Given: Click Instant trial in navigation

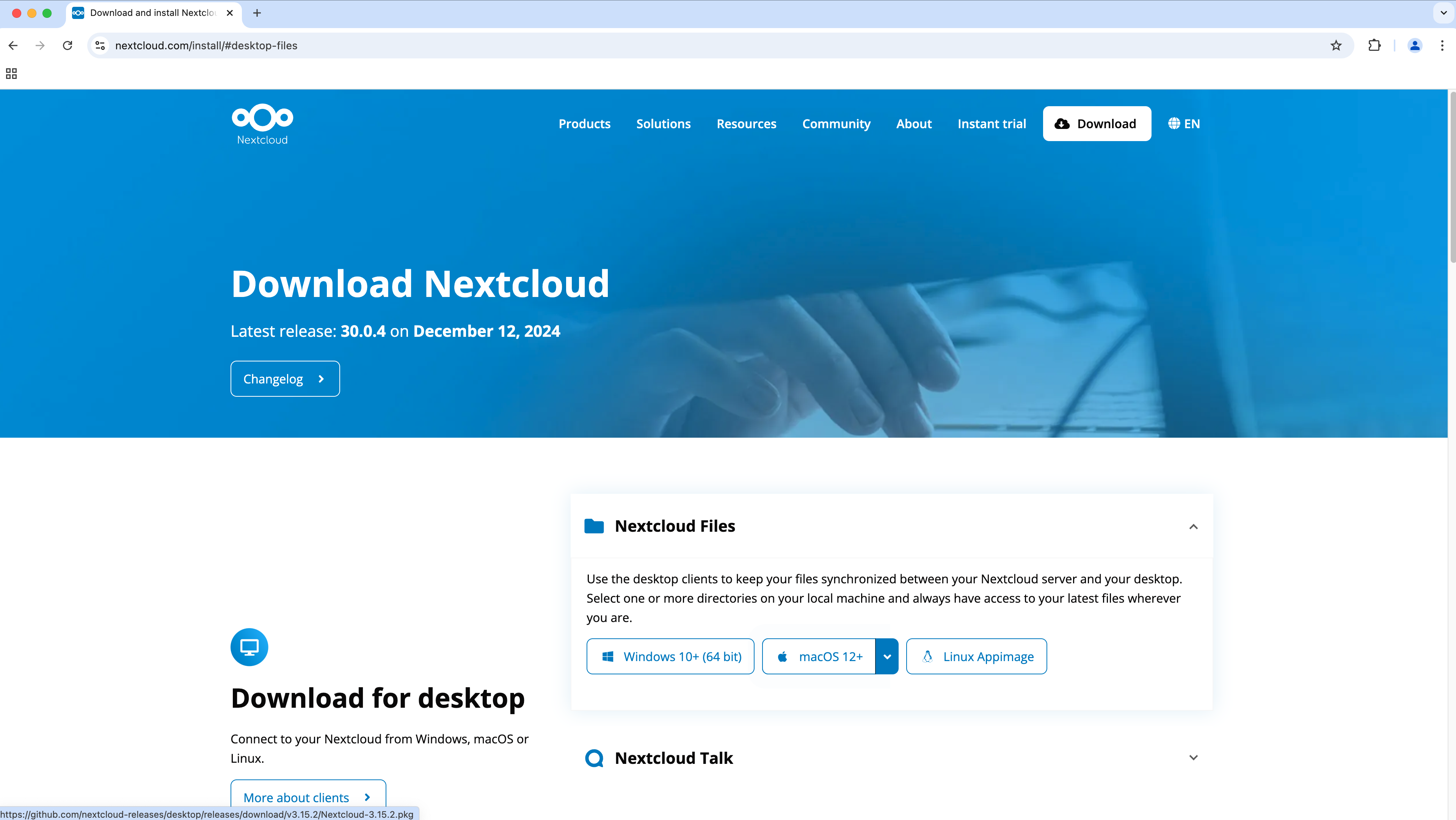Looking at the screenshot, I should pyautogui.click(x=992, y=124).
